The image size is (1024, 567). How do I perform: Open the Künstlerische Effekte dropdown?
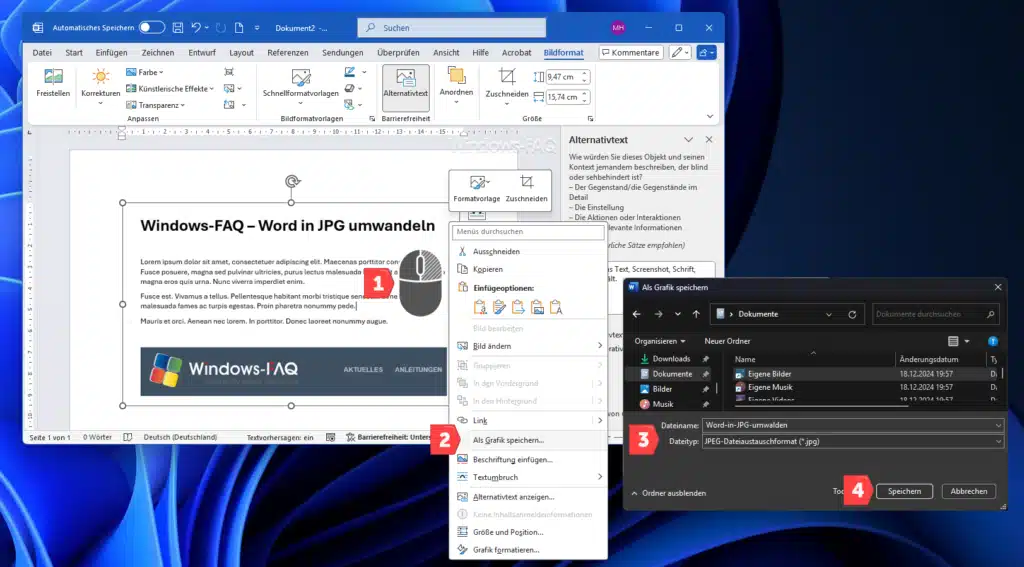tap(170, 88)
